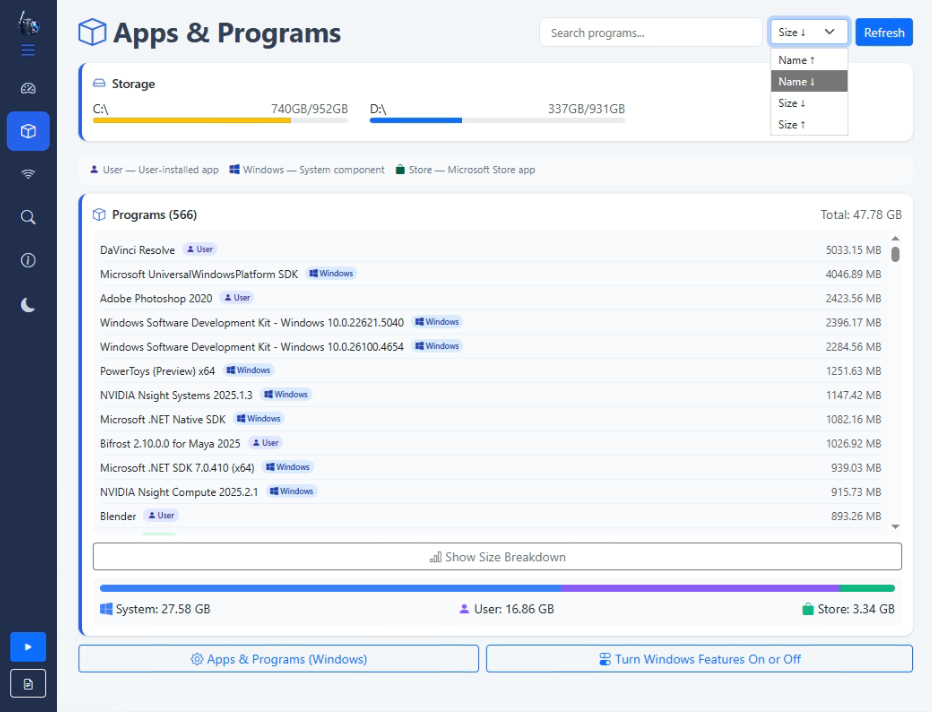
Task: Open the document icon below the play button
Action: click(28, 684)
